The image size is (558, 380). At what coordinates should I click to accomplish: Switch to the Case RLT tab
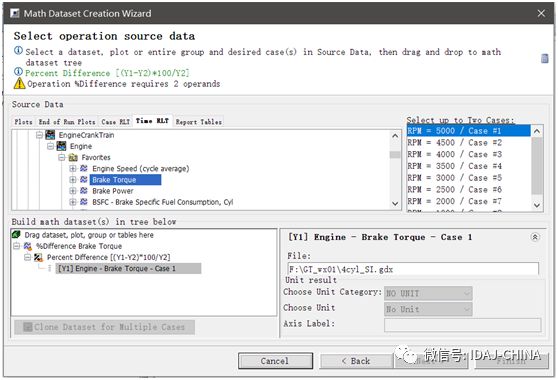coord(115,122)
